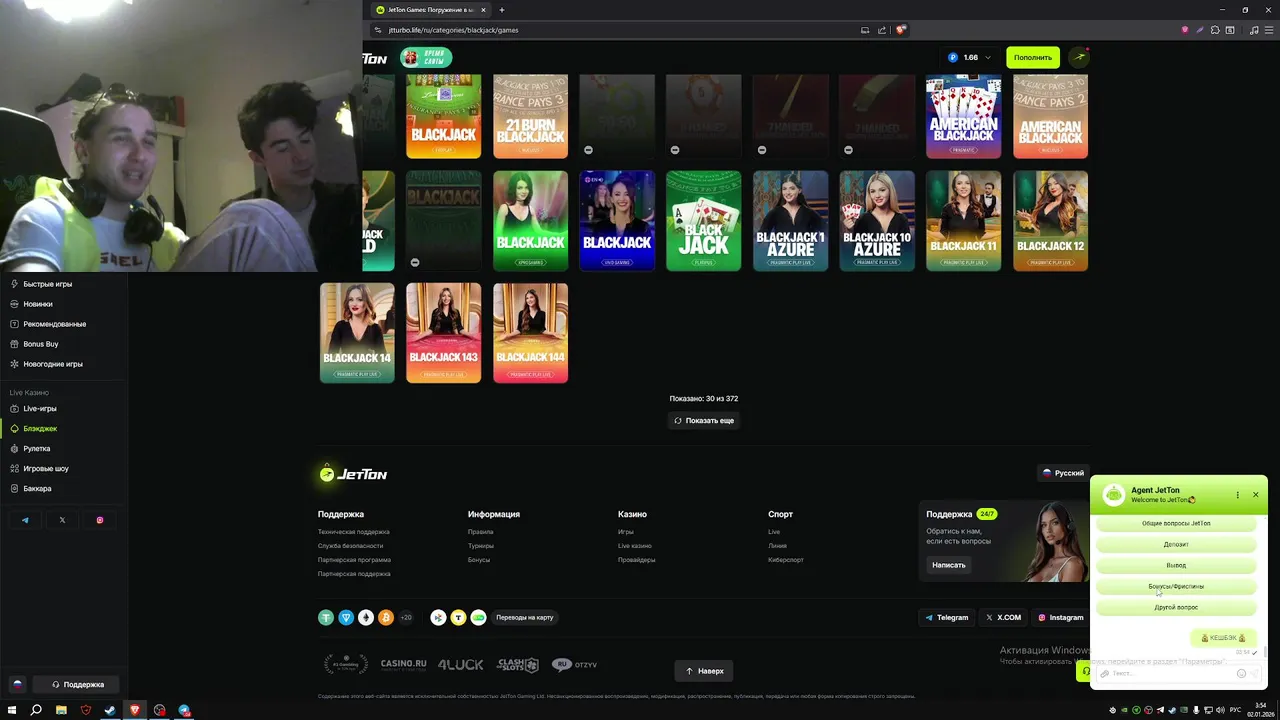Open Рекомендованные category in sidebar
The height and width of the screenshot is (720, 1280).
(54, 324)
